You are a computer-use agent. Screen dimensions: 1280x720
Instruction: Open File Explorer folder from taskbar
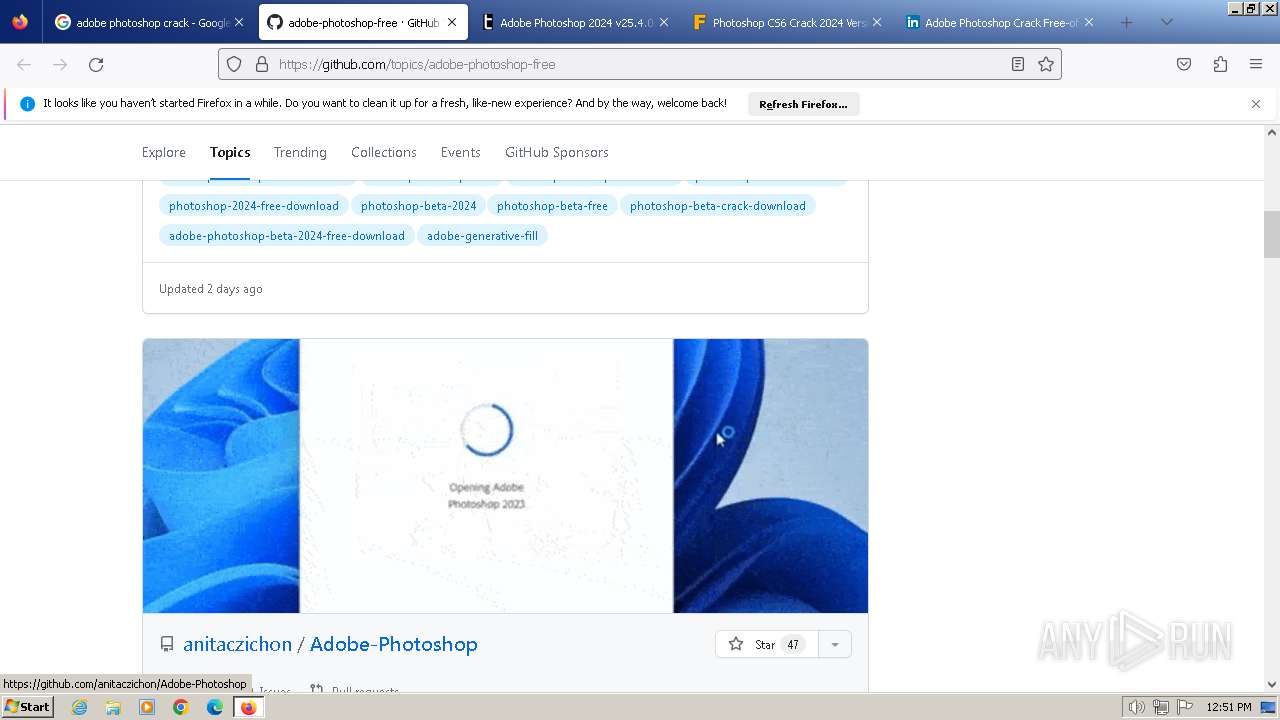tap(113, 707)
